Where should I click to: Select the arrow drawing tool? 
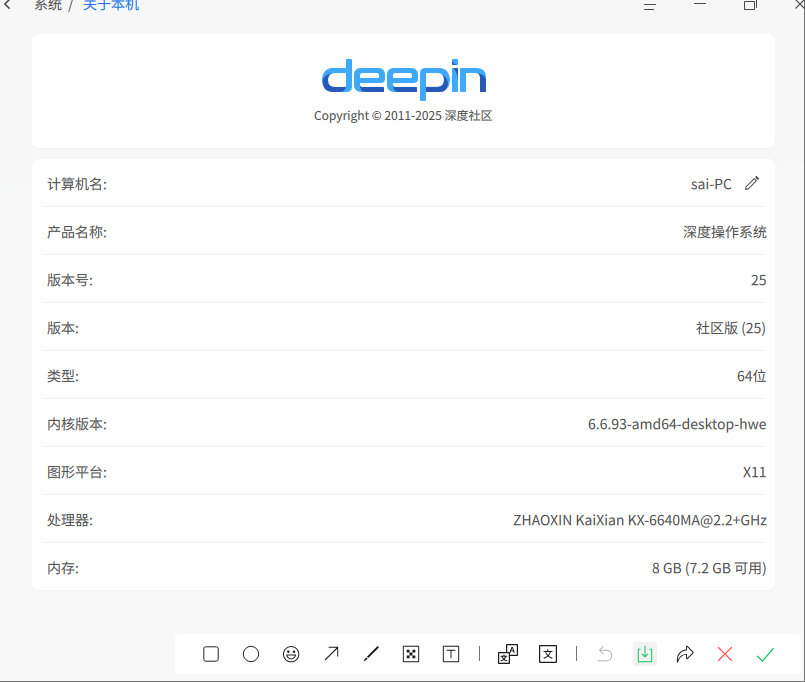coord(331,654)
